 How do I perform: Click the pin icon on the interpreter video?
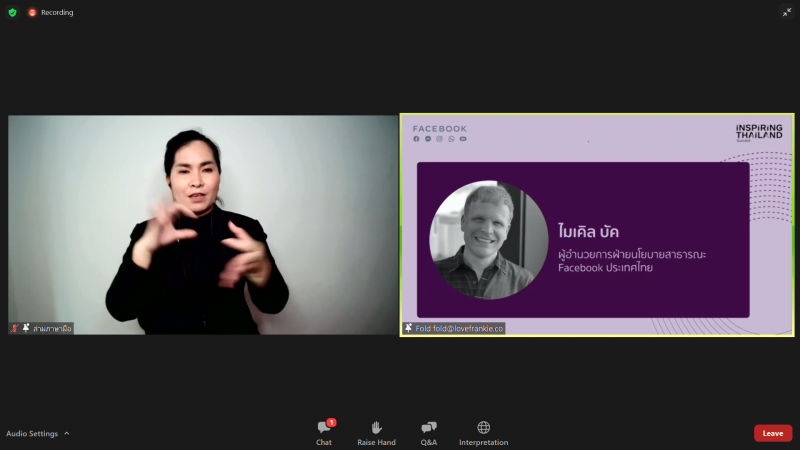[26, 328]
